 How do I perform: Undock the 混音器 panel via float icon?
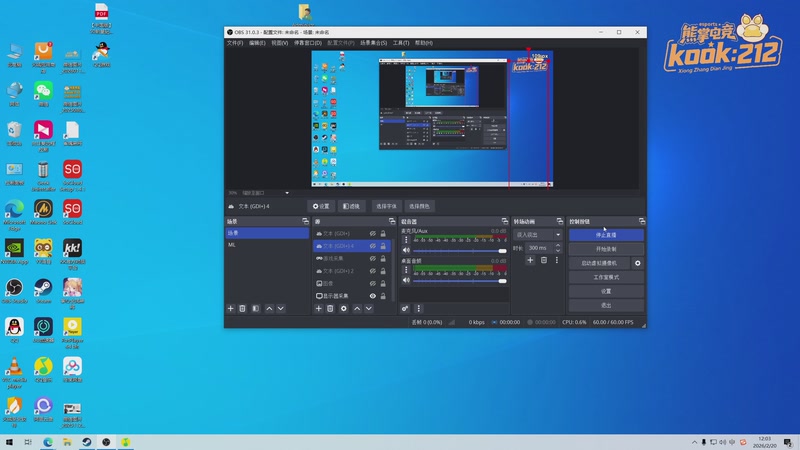[x=505, y=221]
